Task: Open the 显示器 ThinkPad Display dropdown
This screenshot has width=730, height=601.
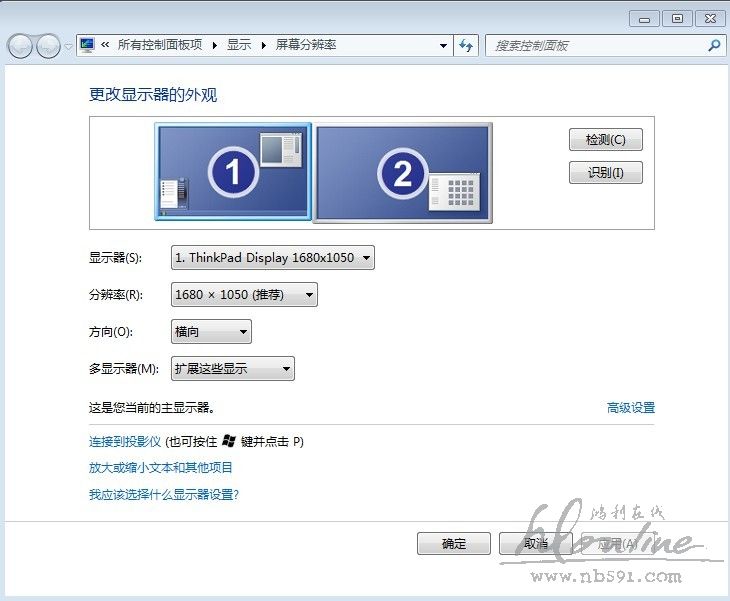Action: click(x=273, y=257)
